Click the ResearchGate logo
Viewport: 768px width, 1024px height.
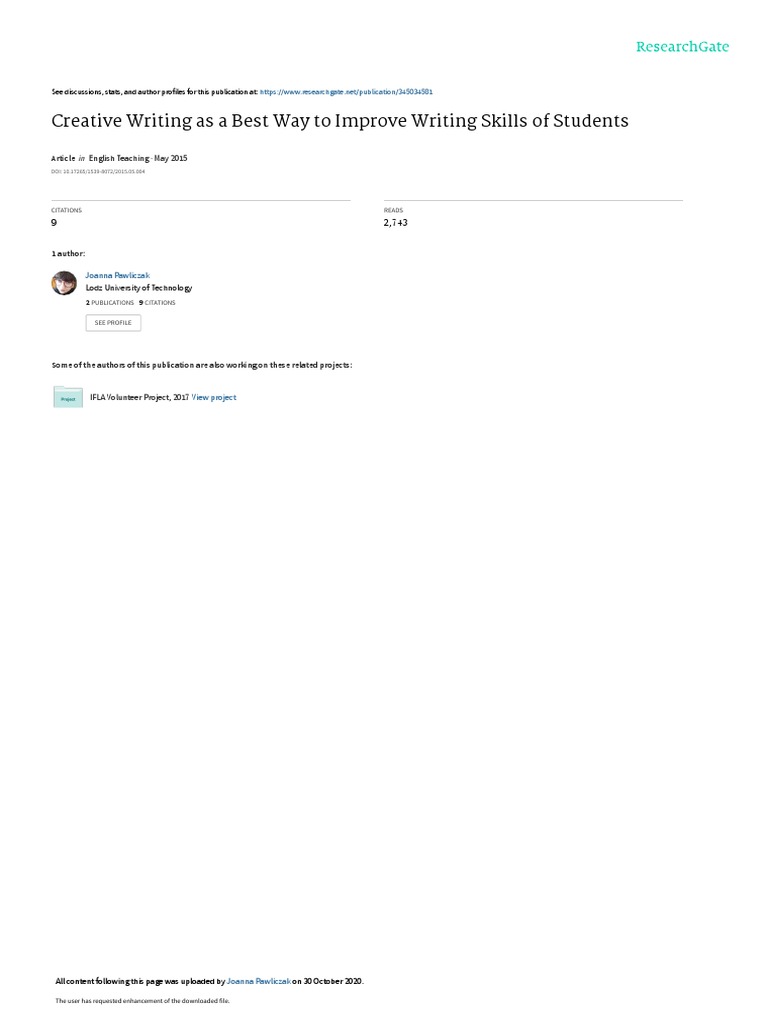click(682, 47)
